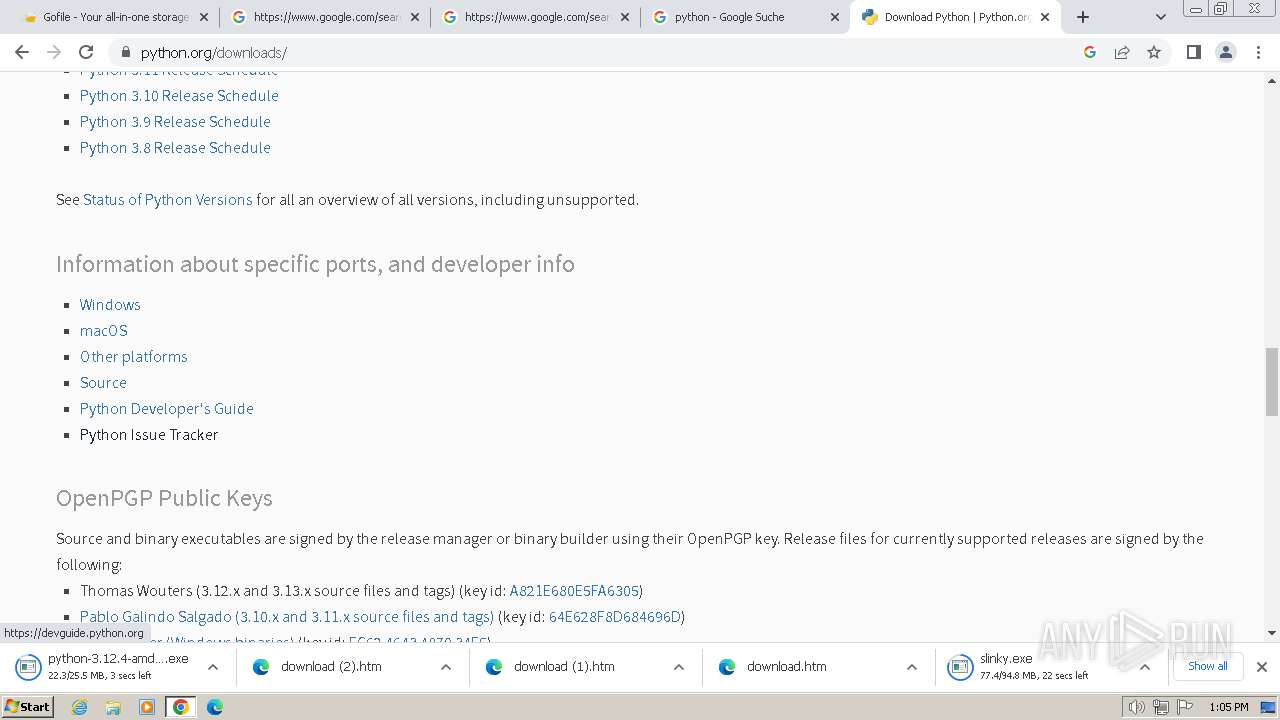
Task: Open Python Developer's Guide link
Action: 167,409
